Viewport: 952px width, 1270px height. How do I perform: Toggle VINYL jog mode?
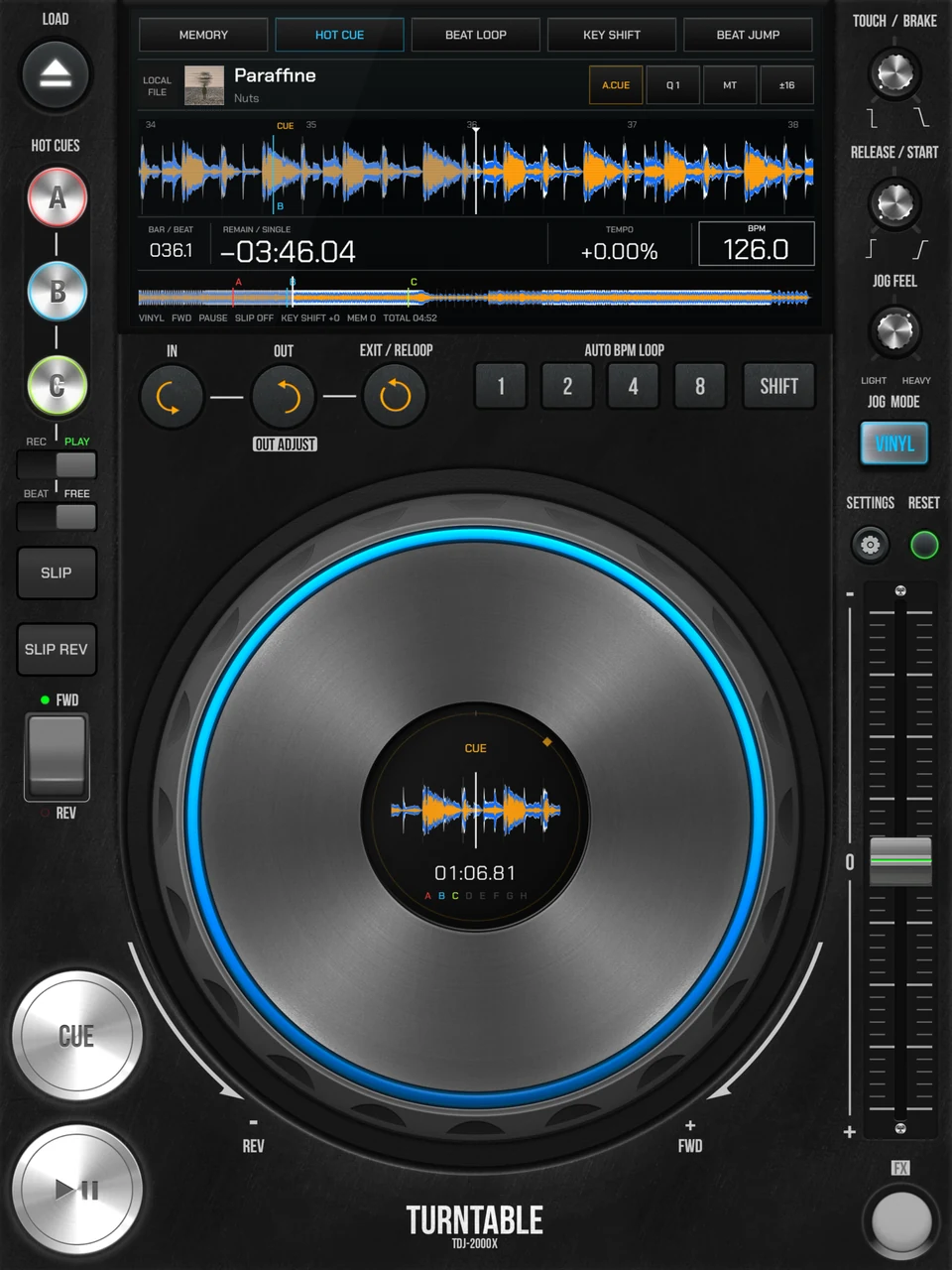(894, 444)
